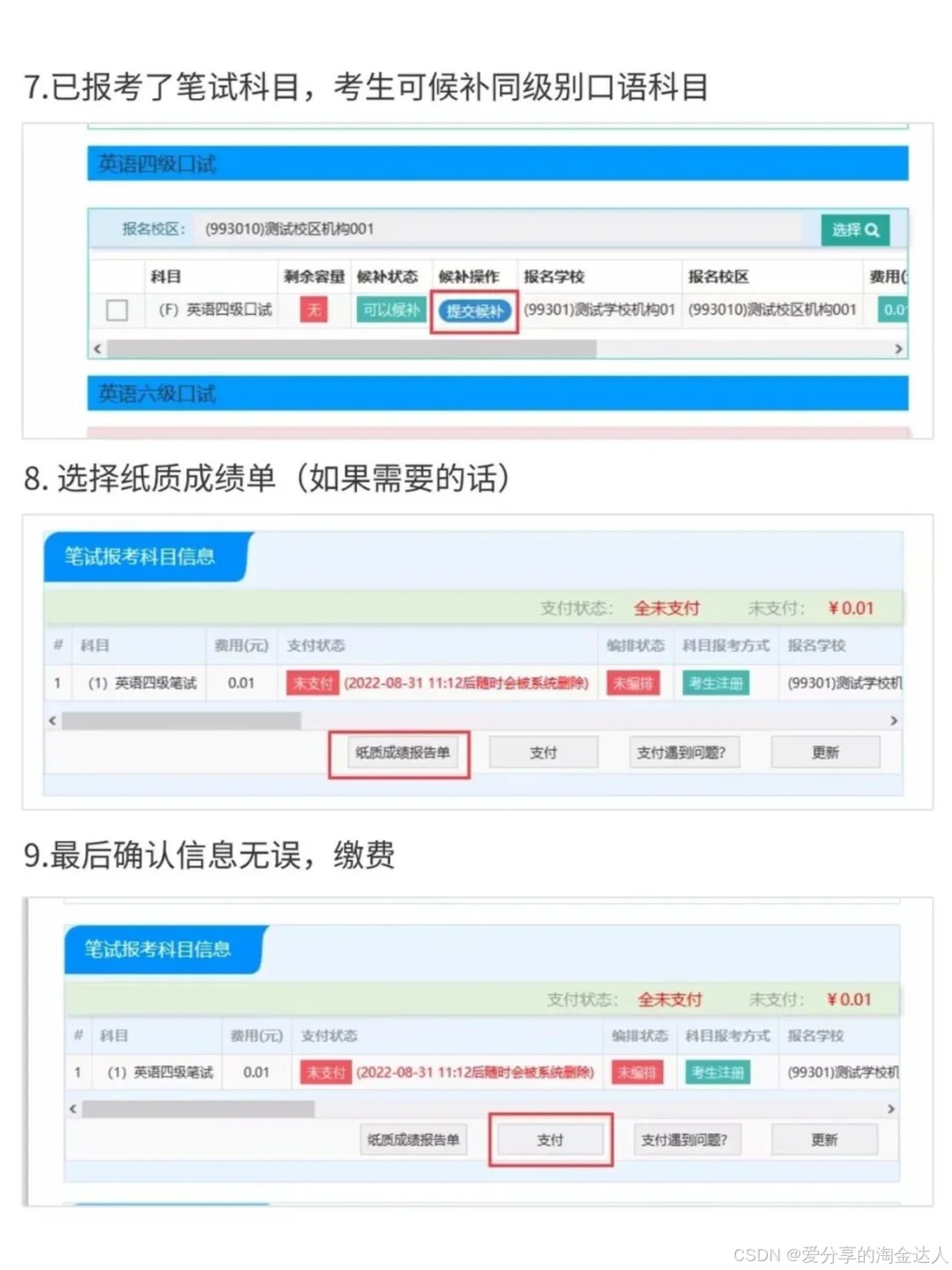This screenshot has width=952, height=1270.
Task: Click left scroll arrow in step 9 table
Action: tap(73, 1109)
